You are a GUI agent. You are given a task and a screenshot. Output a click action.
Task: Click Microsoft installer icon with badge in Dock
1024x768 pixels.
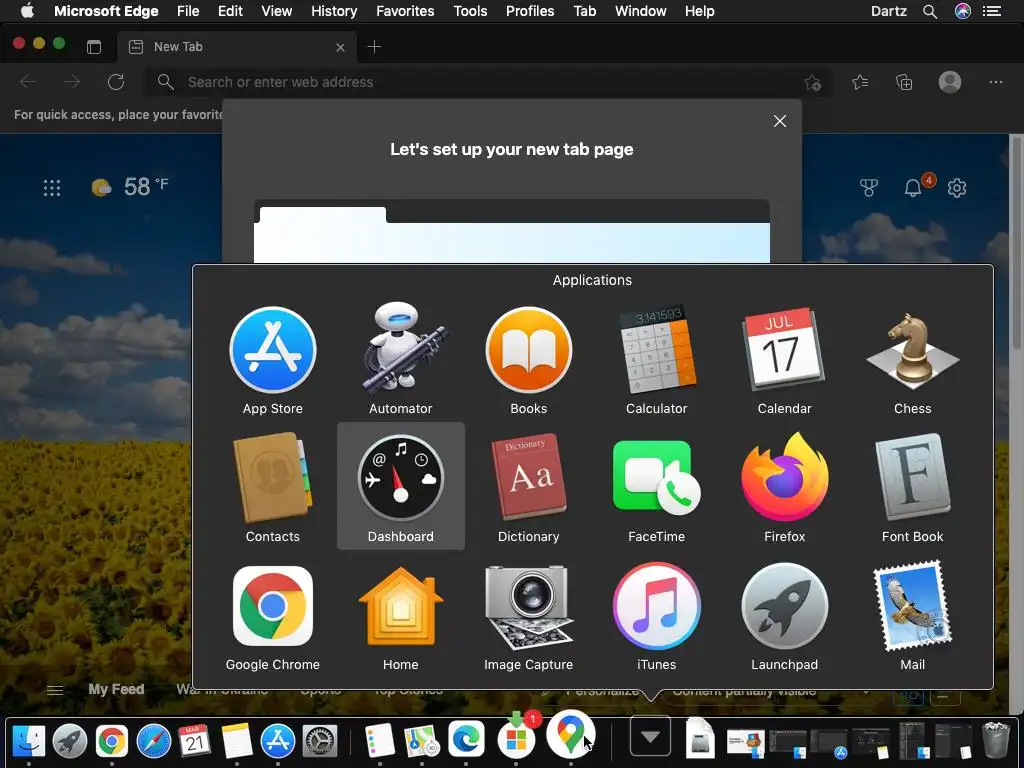[517, 737]
